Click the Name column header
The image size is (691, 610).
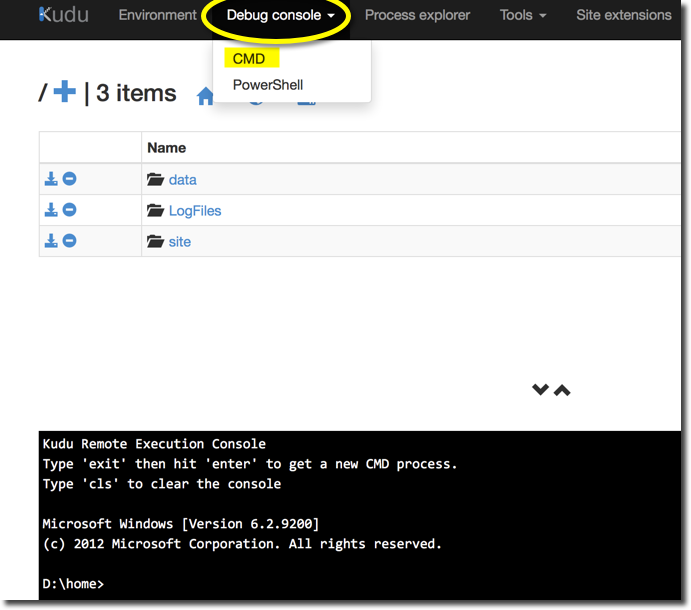tap(167, 148)
